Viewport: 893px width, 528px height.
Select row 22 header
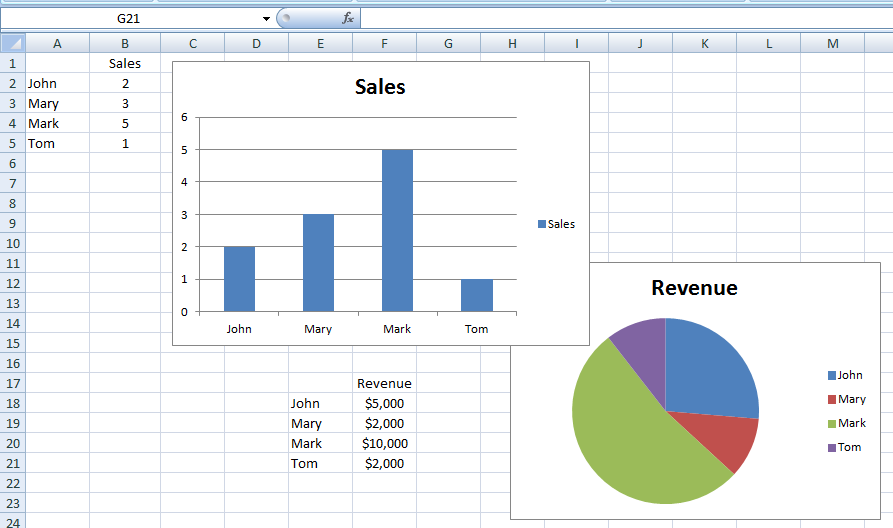pos(13,484)
